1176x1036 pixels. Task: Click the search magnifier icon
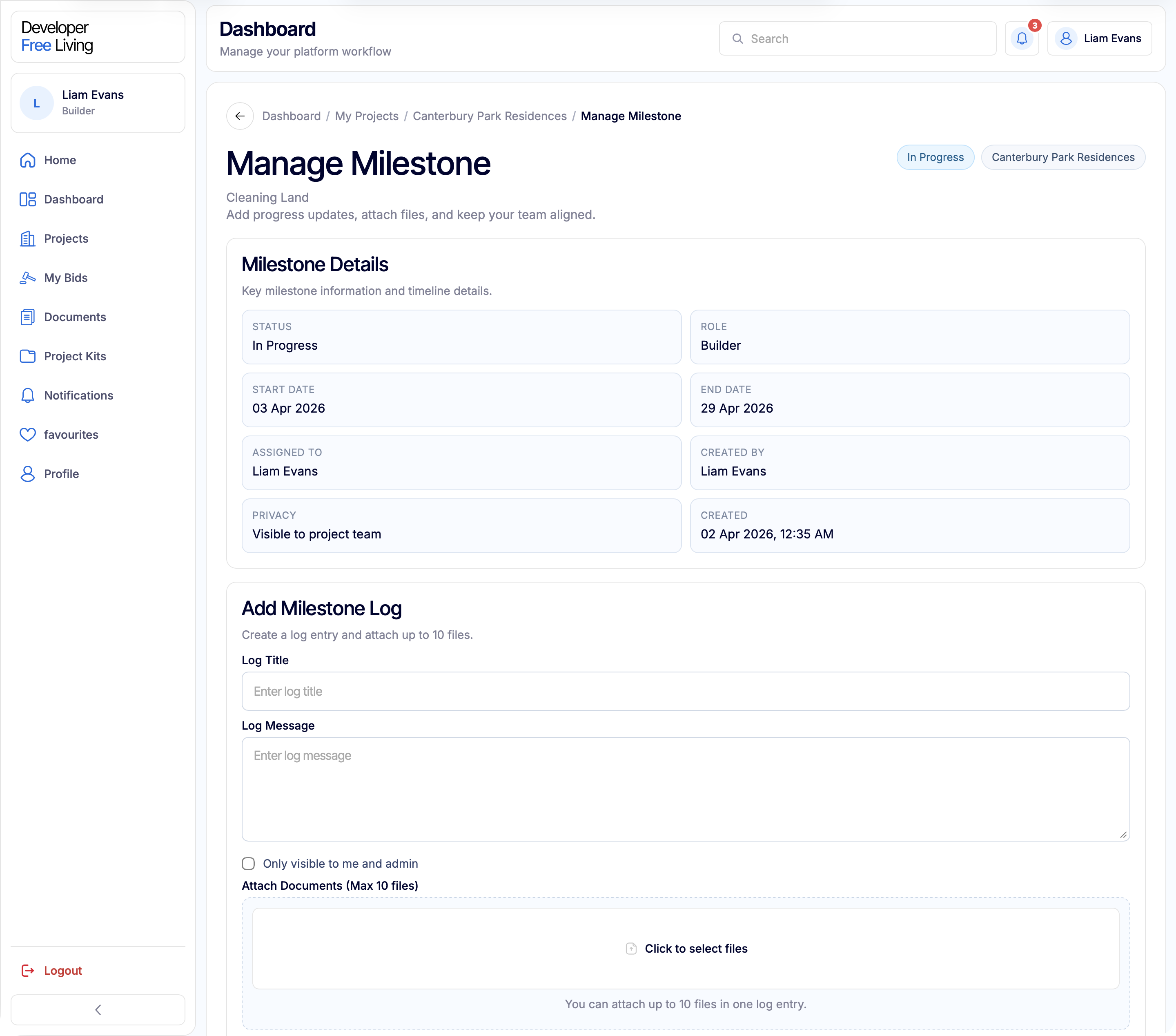[737, 38]
